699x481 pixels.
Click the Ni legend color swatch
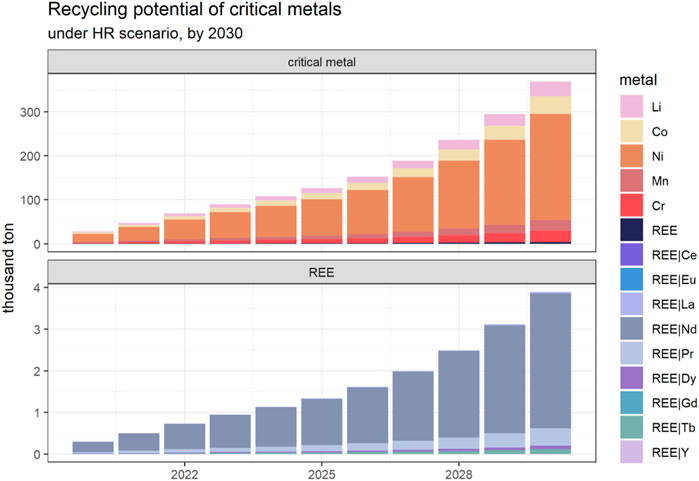click(631, 156)
